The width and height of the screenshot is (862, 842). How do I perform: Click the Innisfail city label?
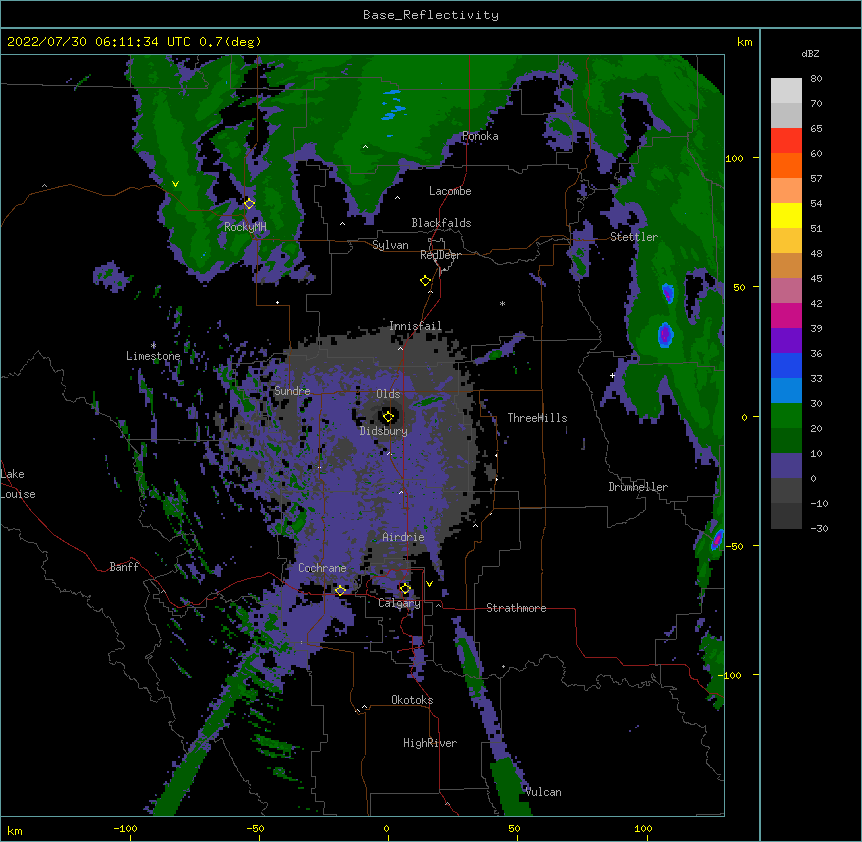(x=416, y=326)
